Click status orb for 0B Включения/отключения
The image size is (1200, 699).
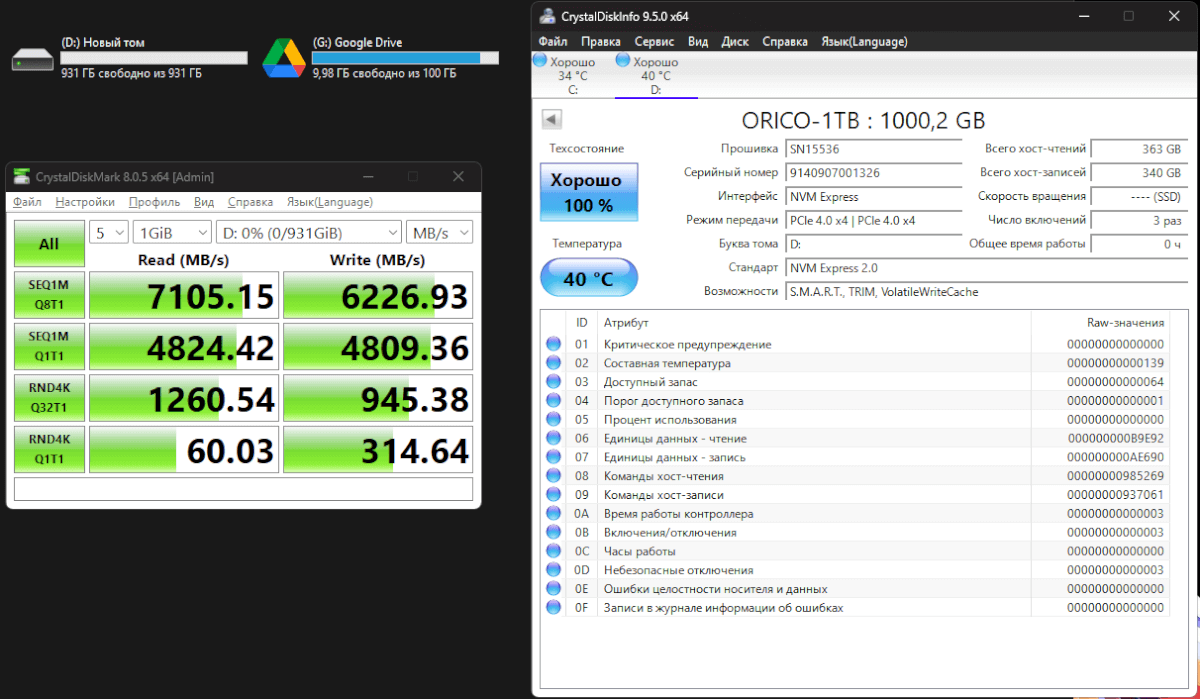[553, 532]
